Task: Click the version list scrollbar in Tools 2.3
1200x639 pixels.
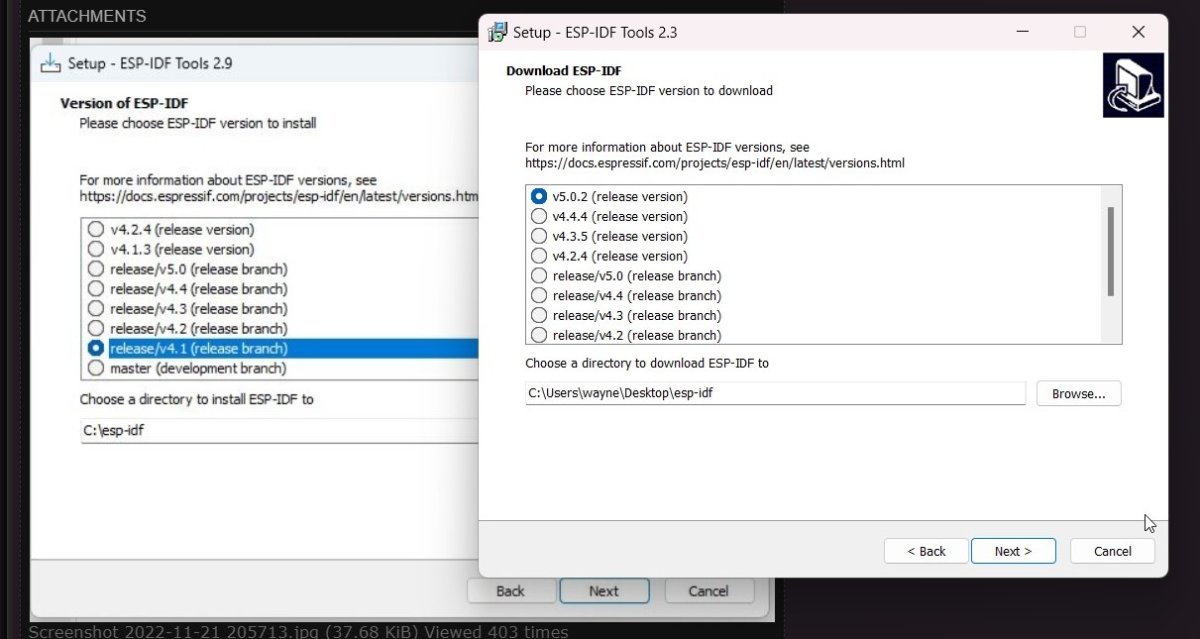Action: pyautogui.click(x=1110, y=252)
